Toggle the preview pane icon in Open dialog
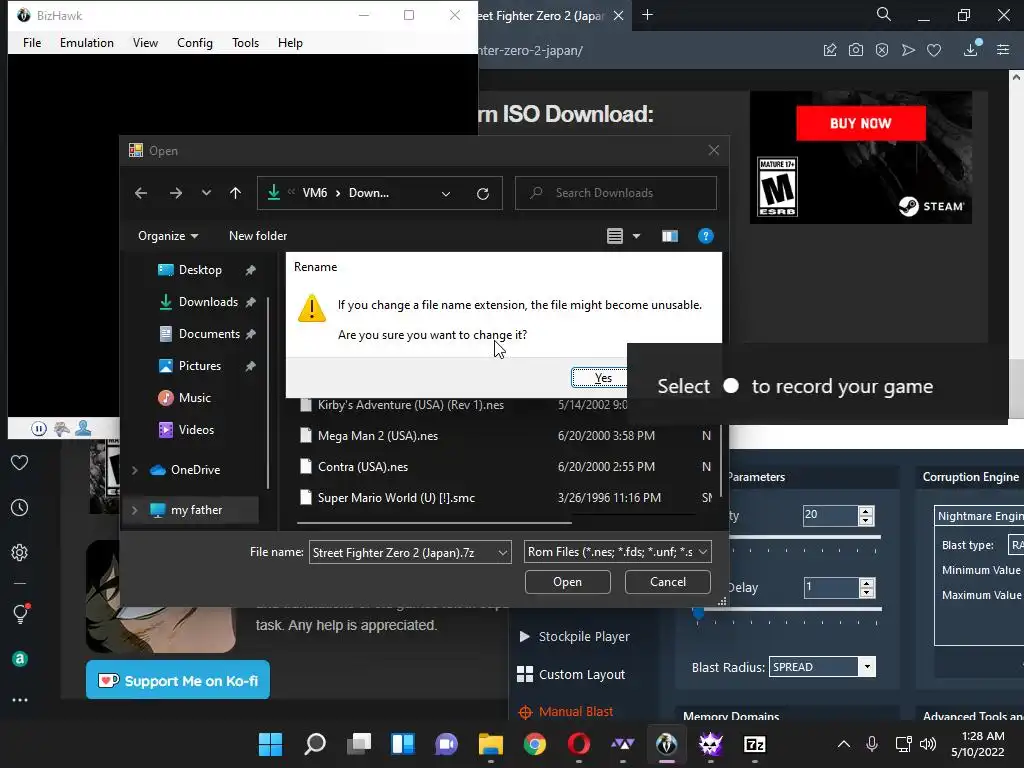The width and height of the screenshot is (1024, 768). 669,236
